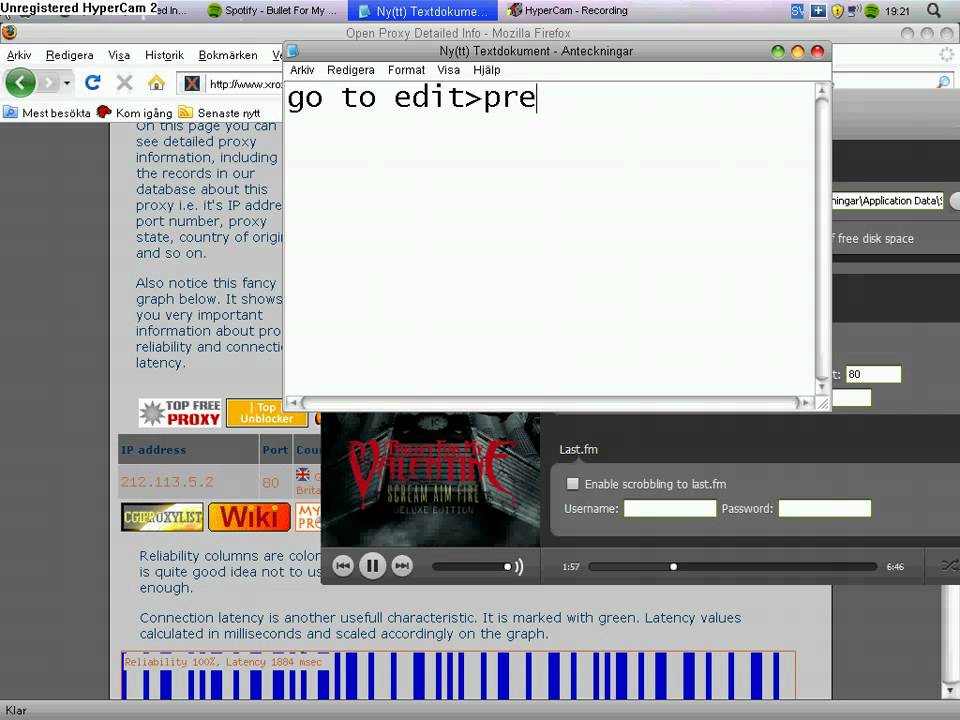Image resolution: width=960 pixels, height=720 pixels.
Task: Go back in Firefox with the green arrow
Action: tap(20, 82)
